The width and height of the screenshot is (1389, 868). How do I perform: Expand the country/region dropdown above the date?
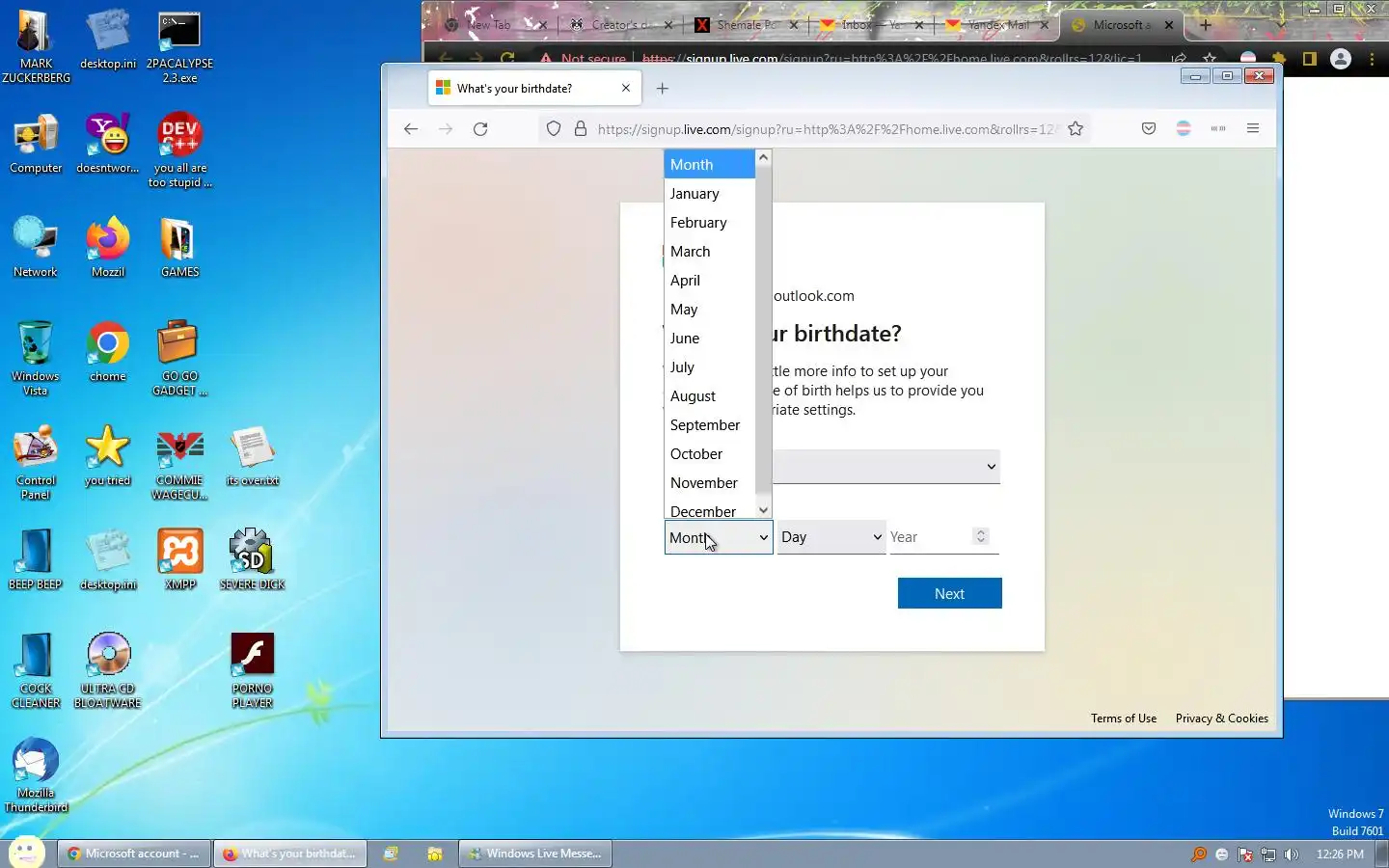(x=886, y=467)
